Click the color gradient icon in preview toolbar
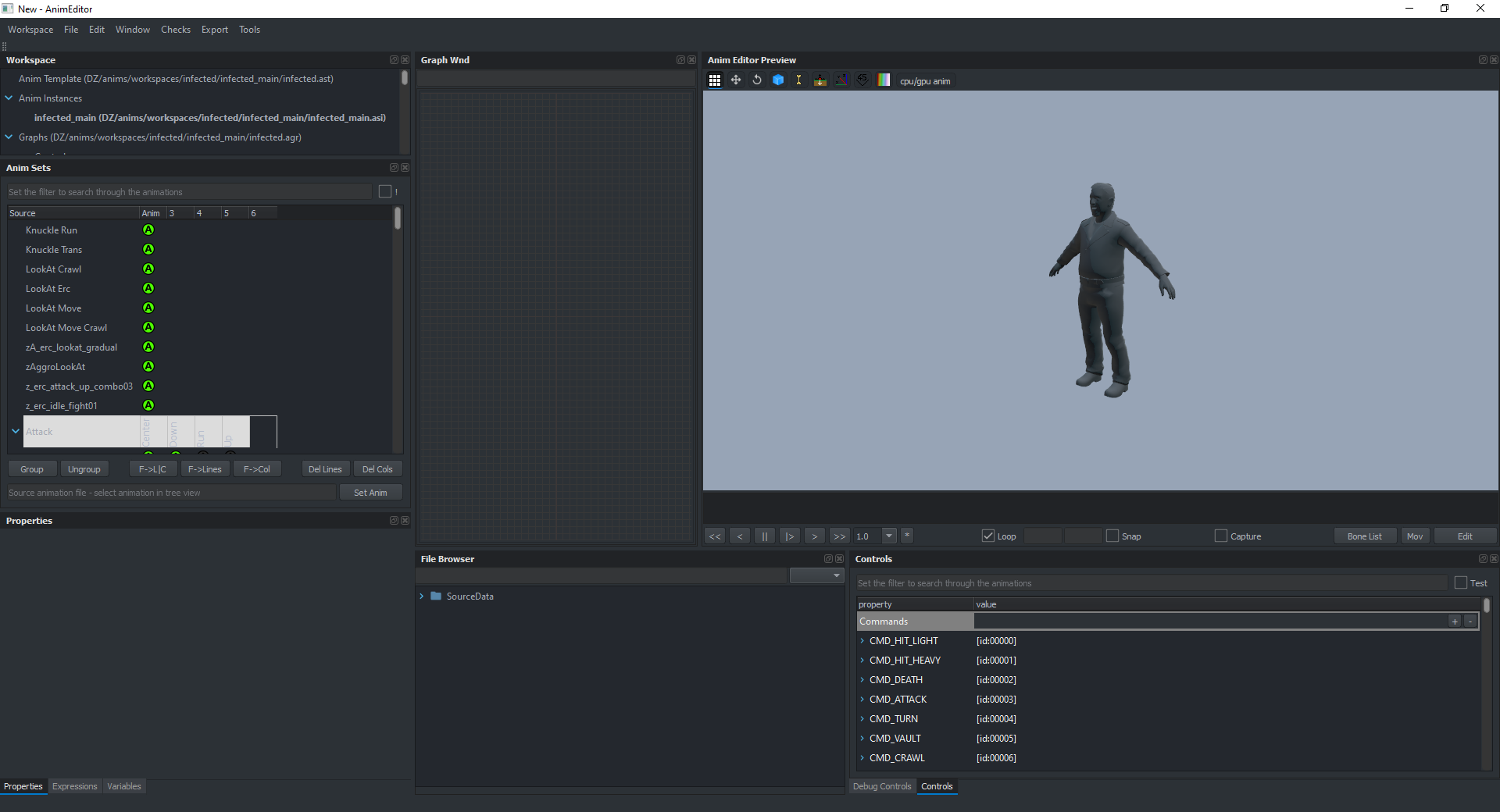1500x812 pixels. [x=884, y=80]
